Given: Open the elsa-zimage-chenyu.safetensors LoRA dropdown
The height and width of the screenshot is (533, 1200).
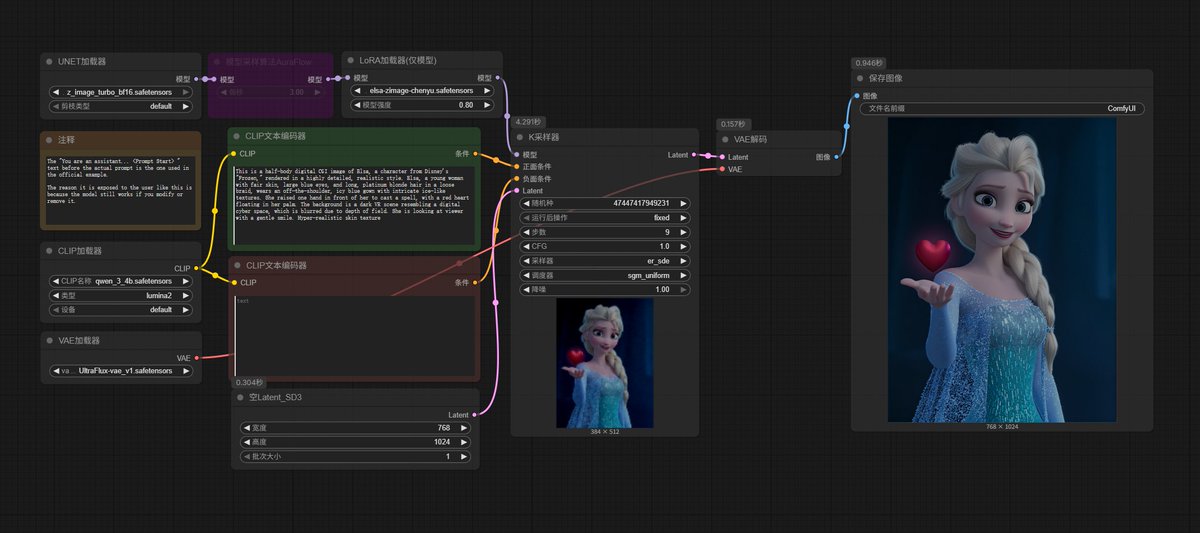Looking at the screenshot, I should coord(424,91).
